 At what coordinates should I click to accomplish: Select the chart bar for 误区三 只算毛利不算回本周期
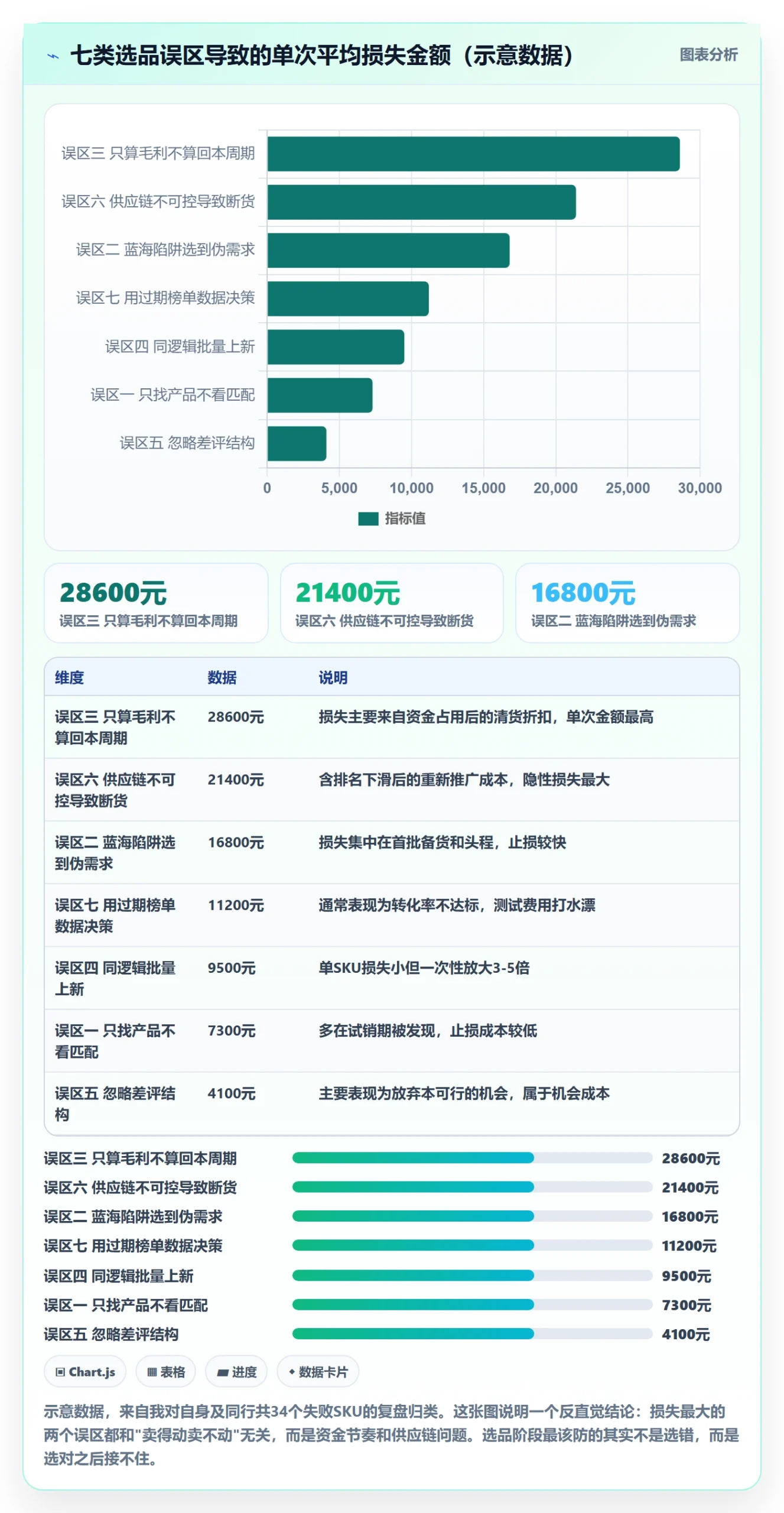click(x=473, y=154)
